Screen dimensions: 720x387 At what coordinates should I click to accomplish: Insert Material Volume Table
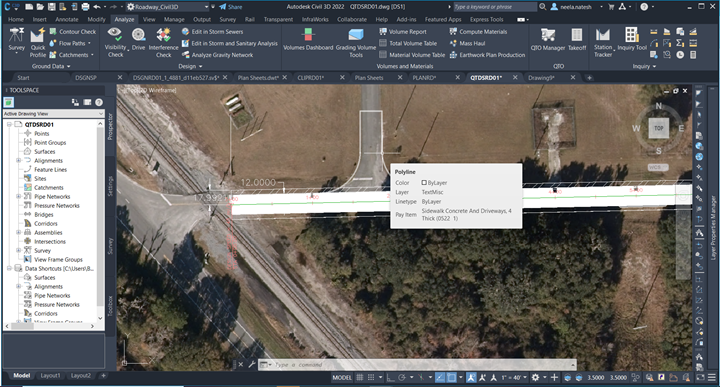click(x=412, y=55)
